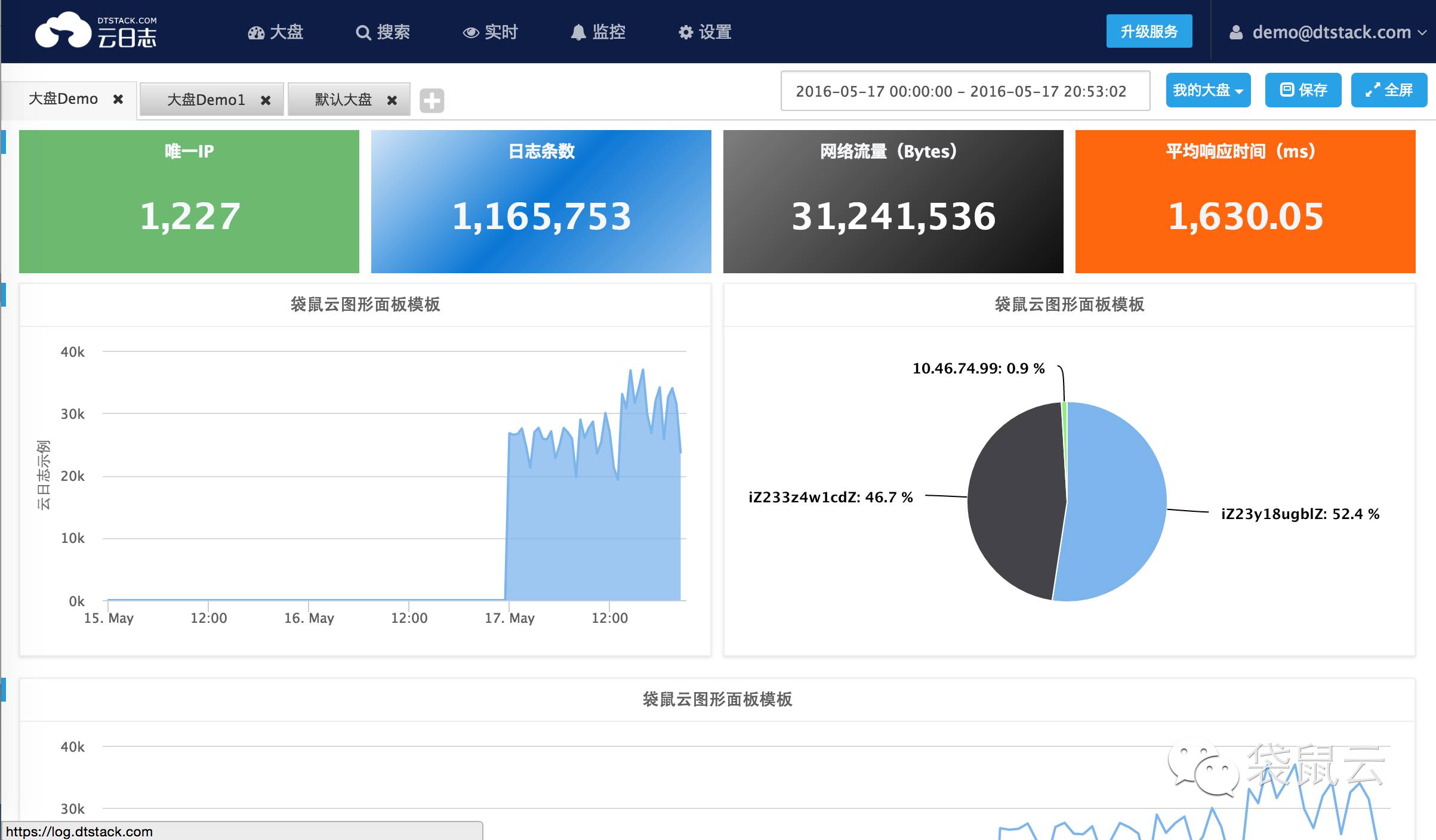Expand the 我的大盘 dropdown
This screenshot has height=840, width=1436.
coord(1207,91)
